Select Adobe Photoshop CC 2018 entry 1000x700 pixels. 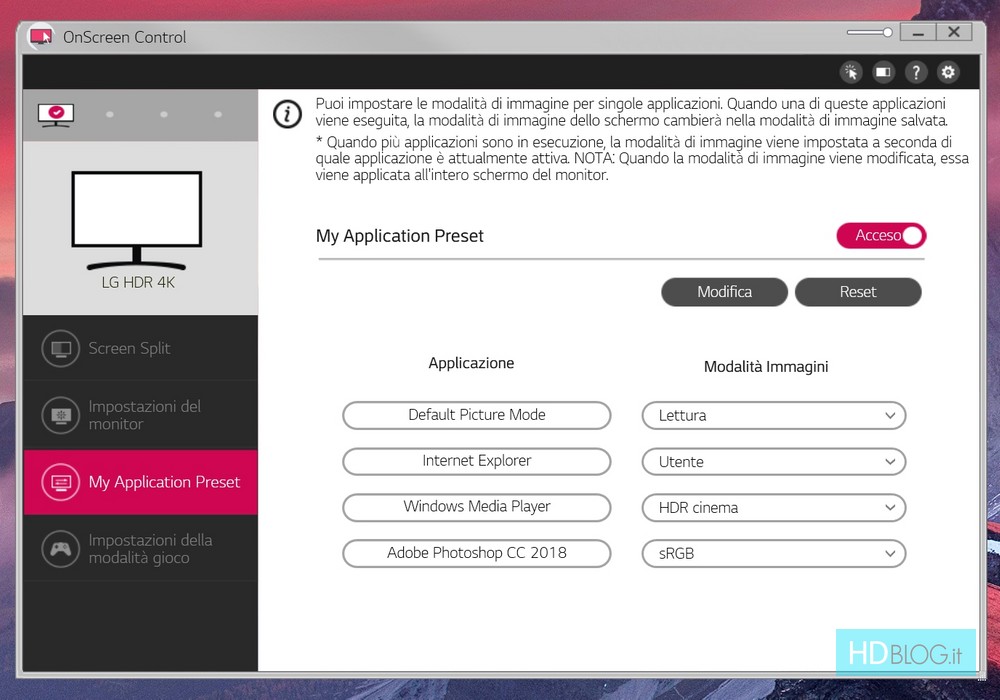pos(476,553)
